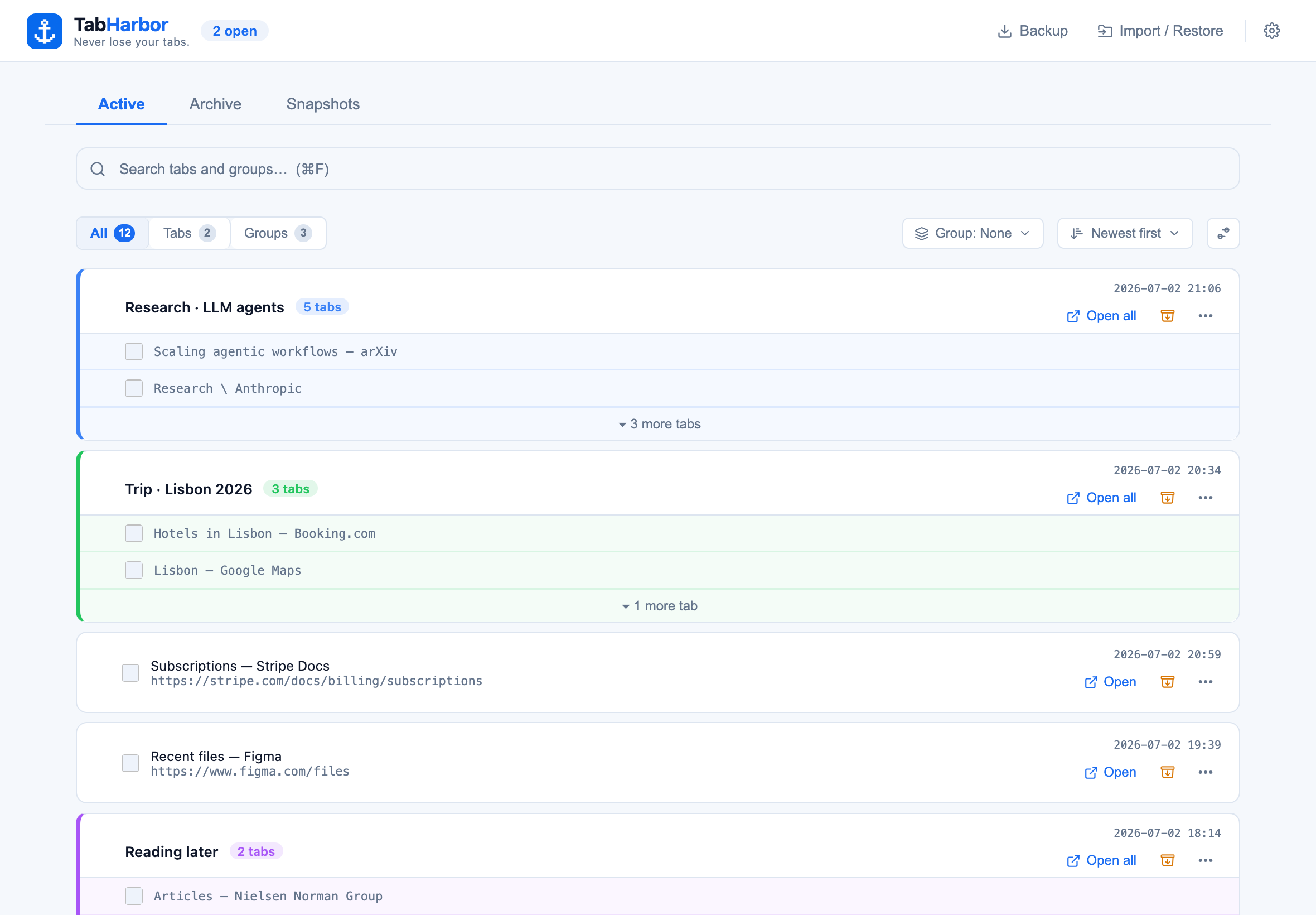Archive the Stripe Docs tab
The width and height of the screenshot is (1316, 915).
pos(1168,682)
